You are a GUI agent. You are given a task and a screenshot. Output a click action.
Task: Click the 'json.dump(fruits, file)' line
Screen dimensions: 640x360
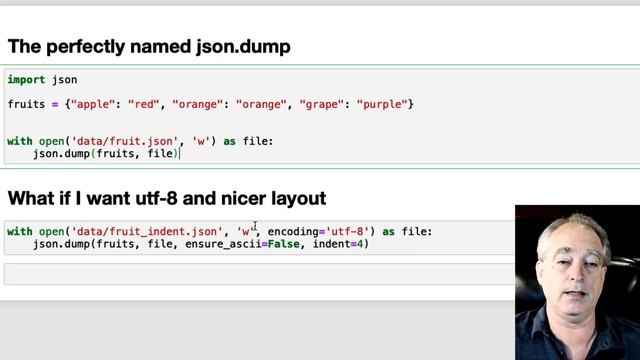point(106,153)
